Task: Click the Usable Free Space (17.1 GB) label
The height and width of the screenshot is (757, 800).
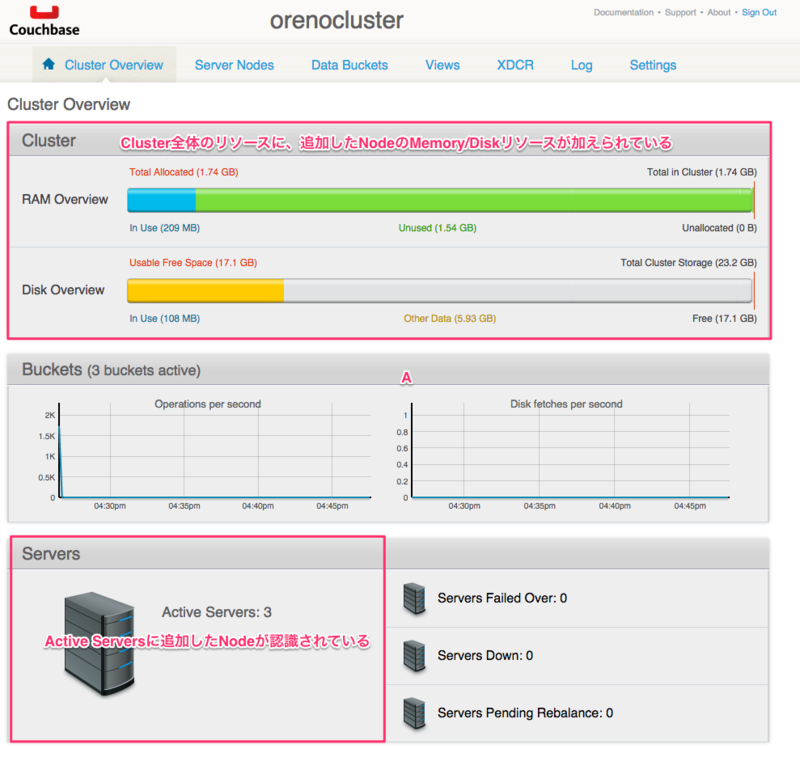Action: [x=193, y=262]
